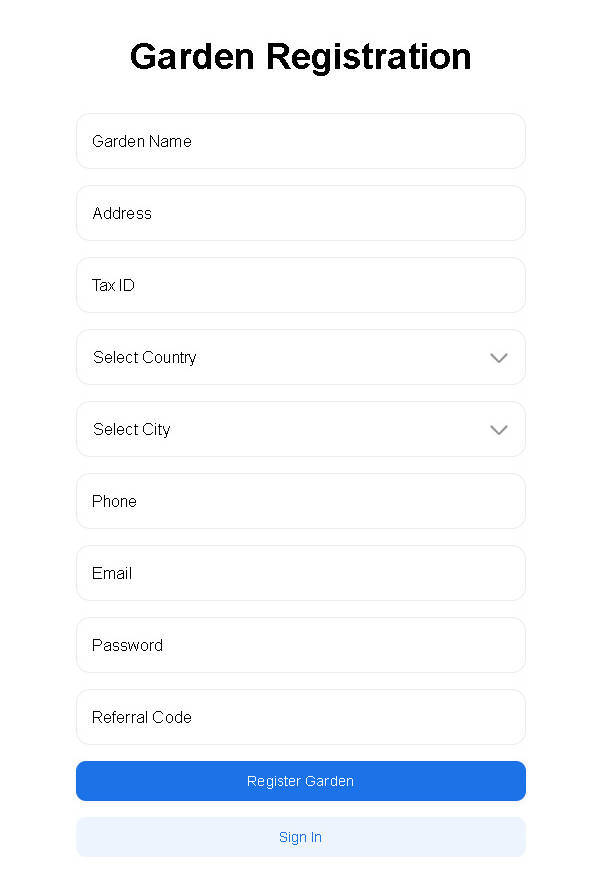The width and height of the screenshot is (612, 892).
Task: Click into the Address field
Action: (300, 213)
